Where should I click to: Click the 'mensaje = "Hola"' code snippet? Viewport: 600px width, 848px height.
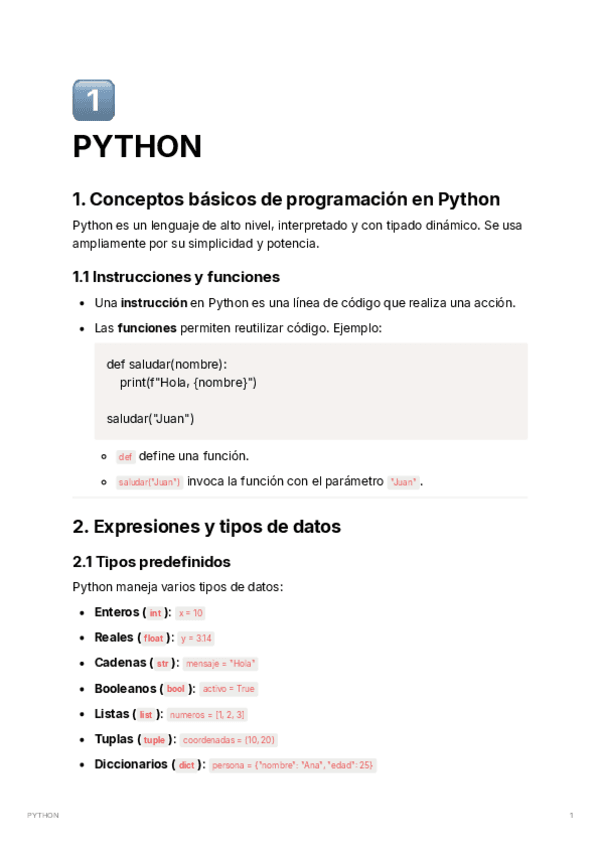[x=220, y=663]
